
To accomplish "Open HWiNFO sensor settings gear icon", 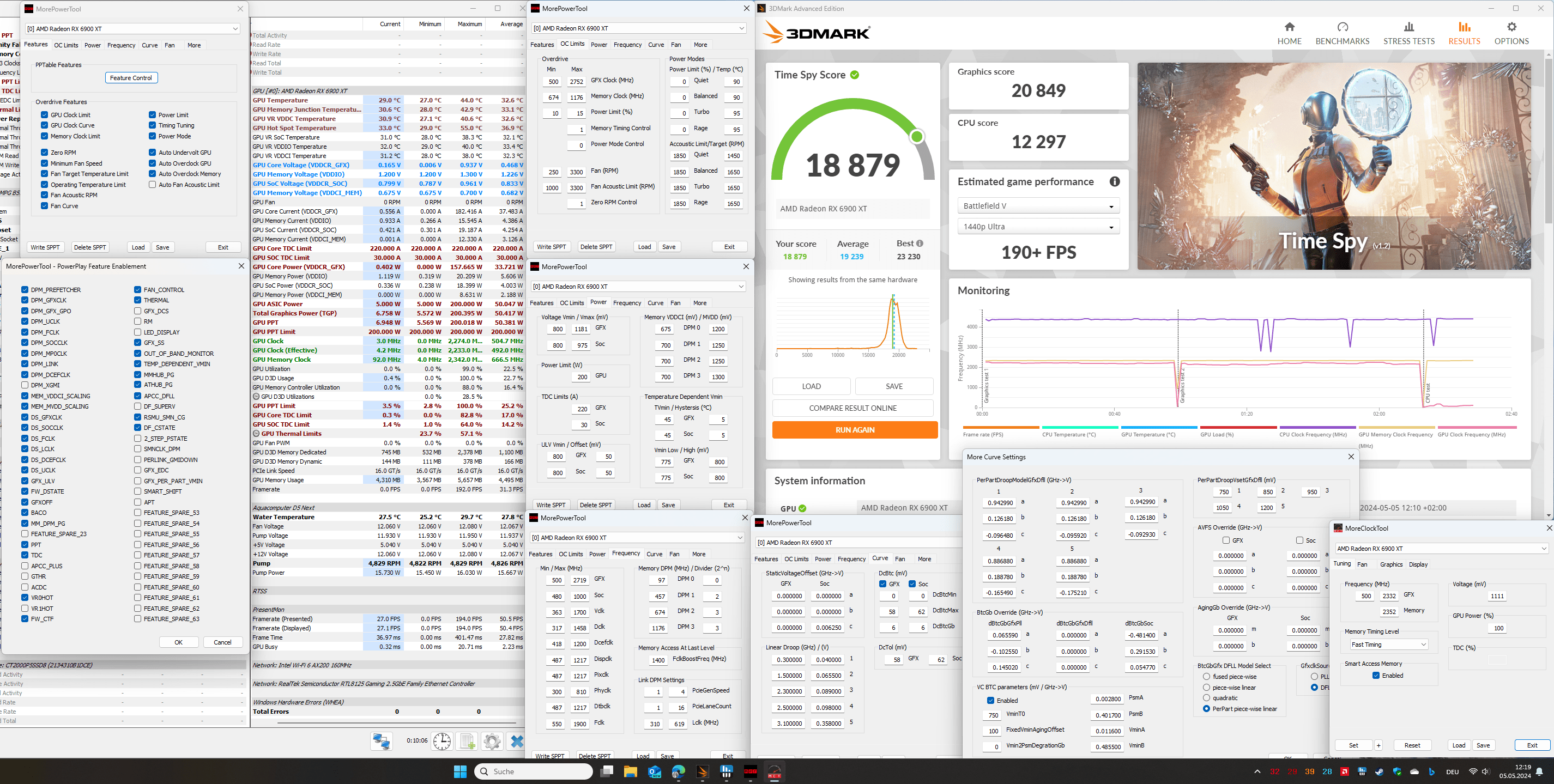I will [x=492, y=741].
